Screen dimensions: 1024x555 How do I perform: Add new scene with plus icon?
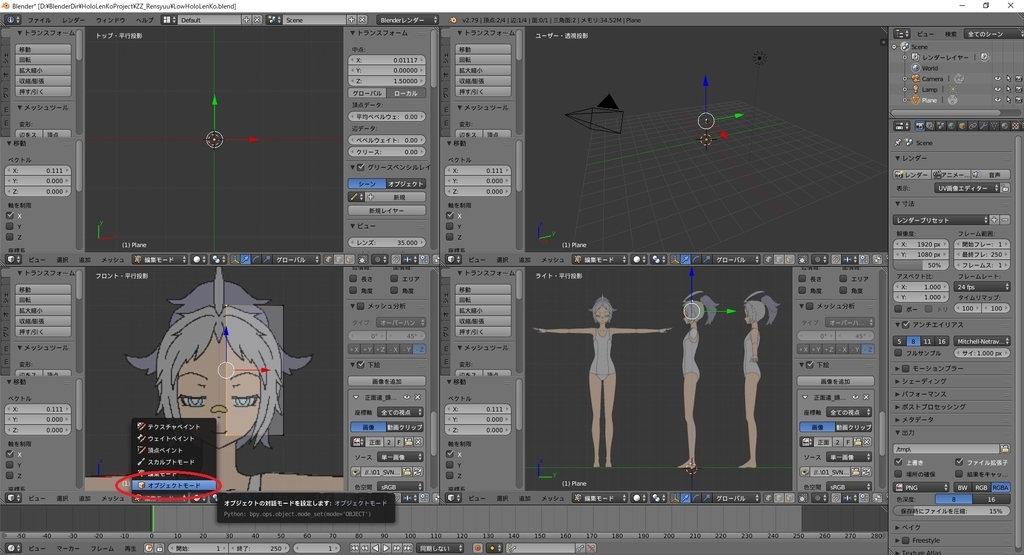click(351, 20)
